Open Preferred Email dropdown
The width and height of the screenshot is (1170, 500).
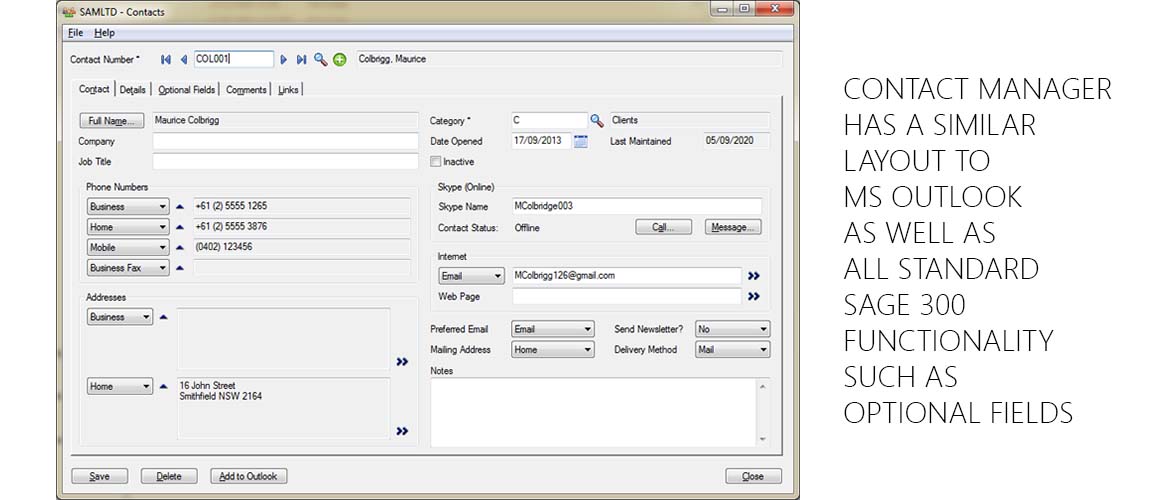[553, 329]
